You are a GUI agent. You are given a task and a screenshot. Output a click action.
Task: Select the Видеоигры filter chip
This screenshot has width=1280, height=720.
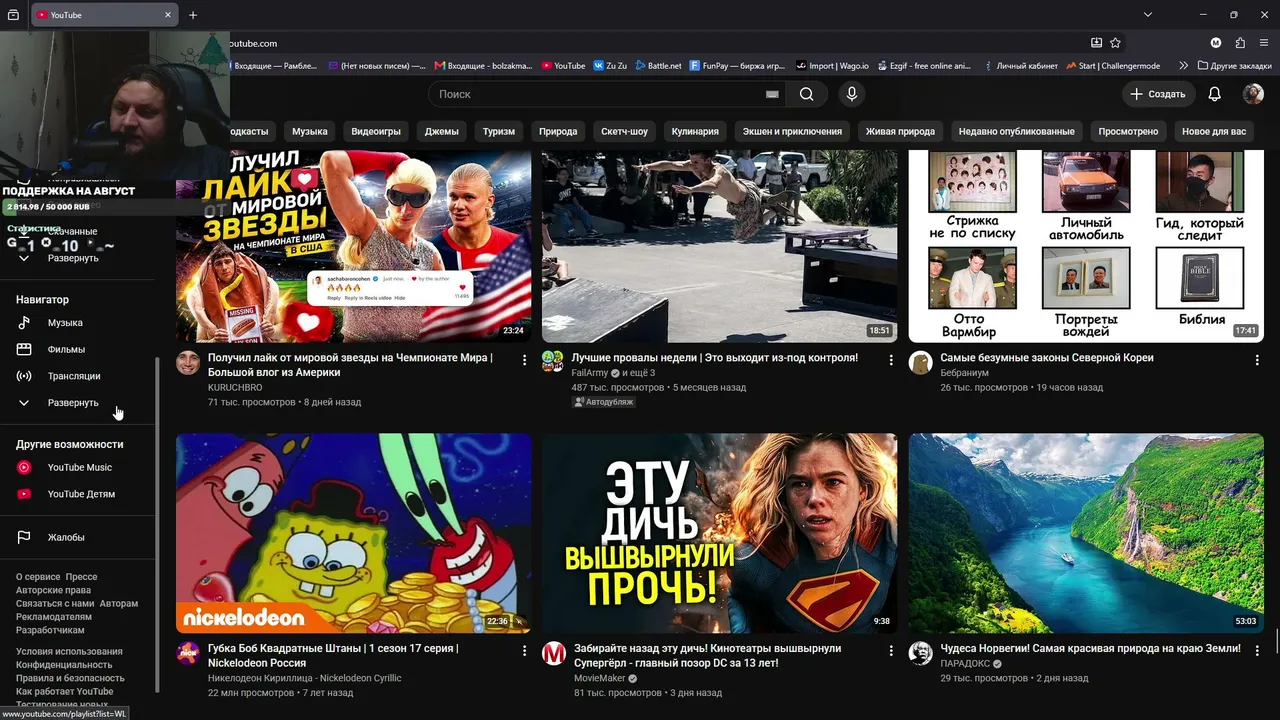[x=376, y=131]
